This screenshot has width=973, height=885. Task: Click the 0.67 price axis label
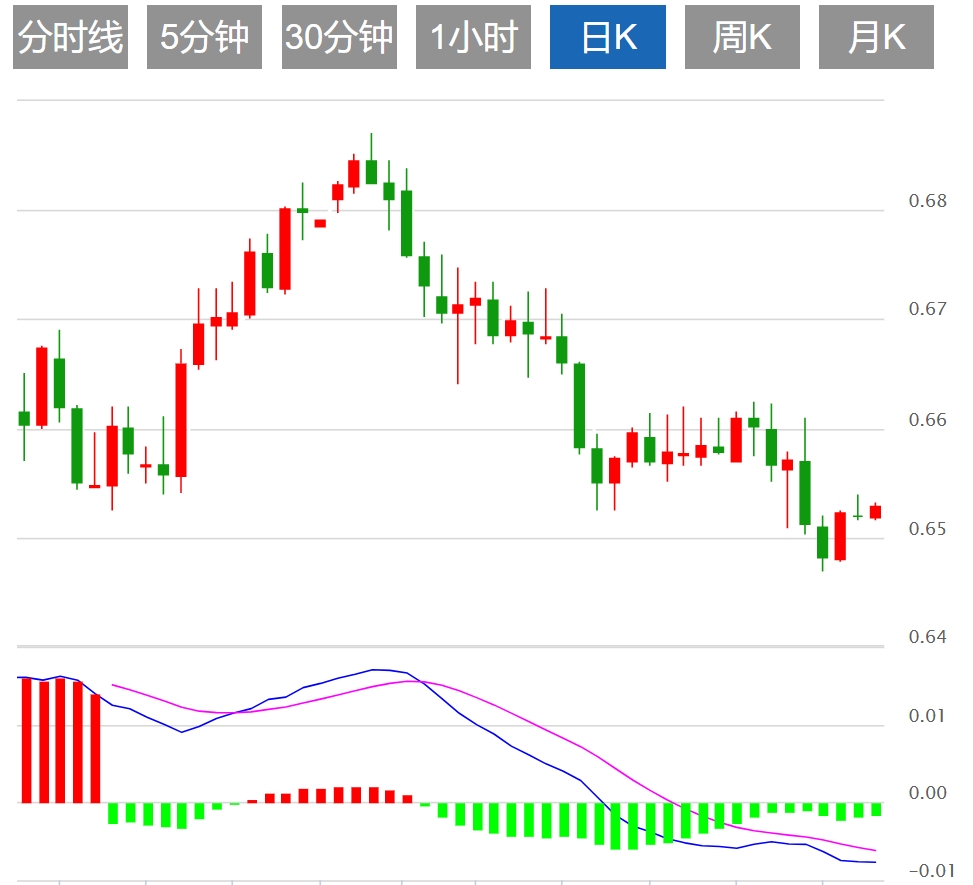coord(928,309)
